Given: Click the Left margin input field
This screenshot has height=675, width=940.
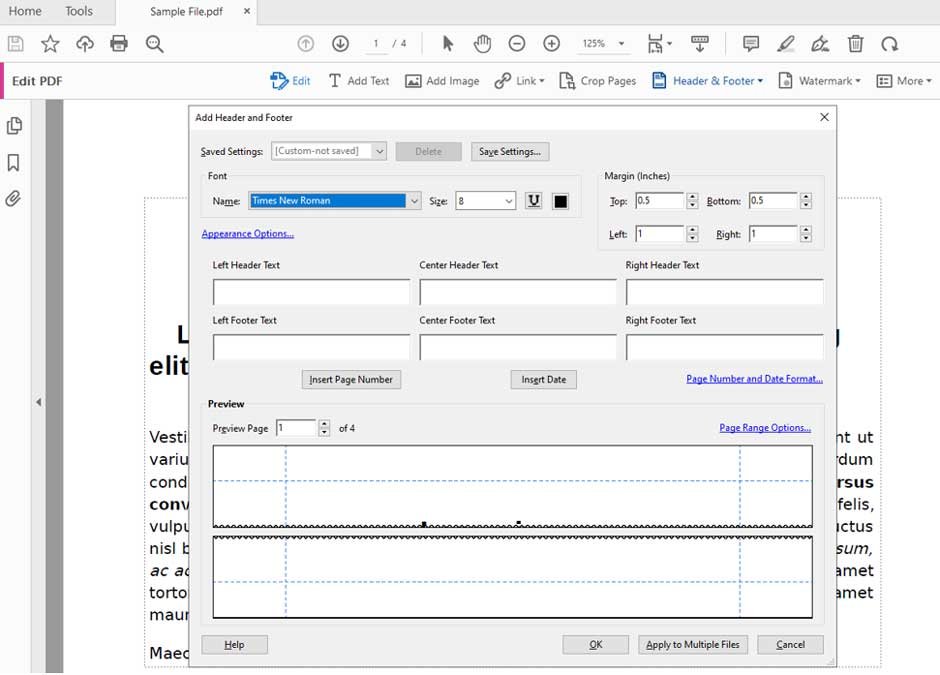Looking at the screenshot, I should click(659, 234).
